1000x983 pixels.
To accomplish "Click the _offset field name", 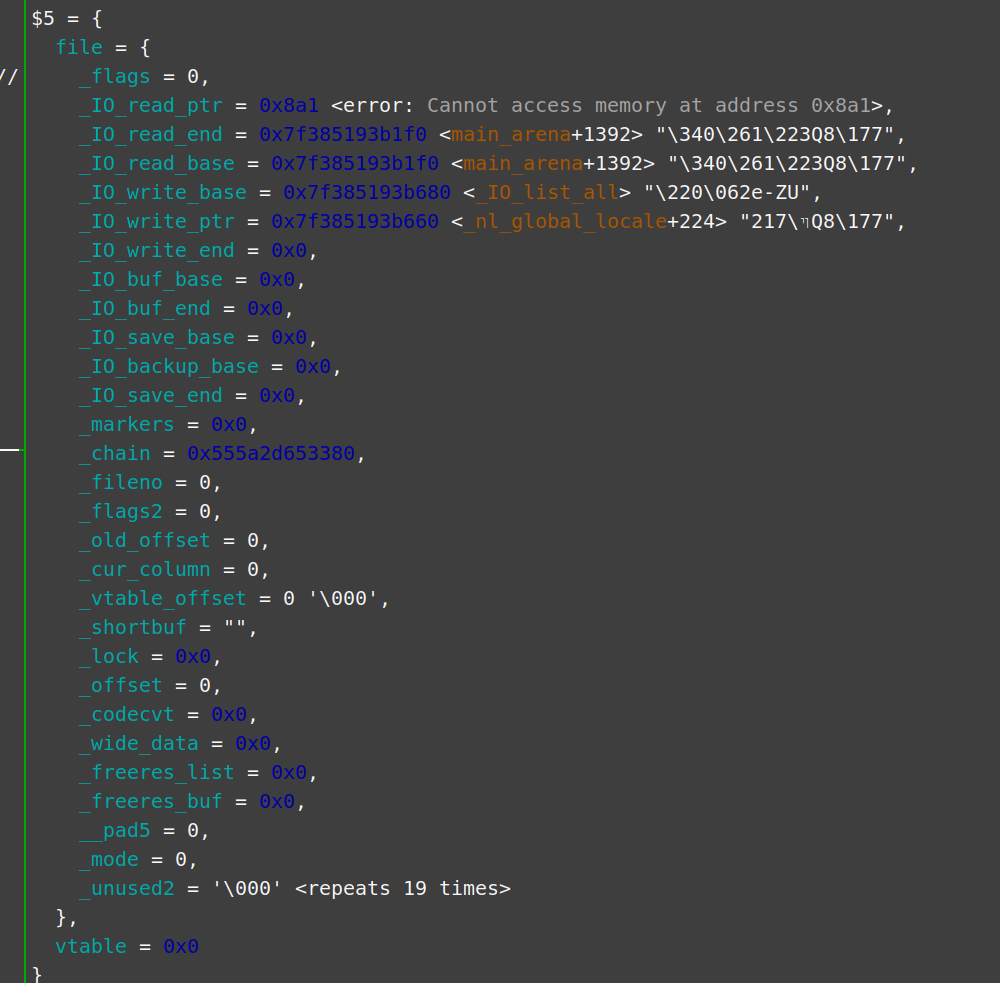I will (121, 686).
